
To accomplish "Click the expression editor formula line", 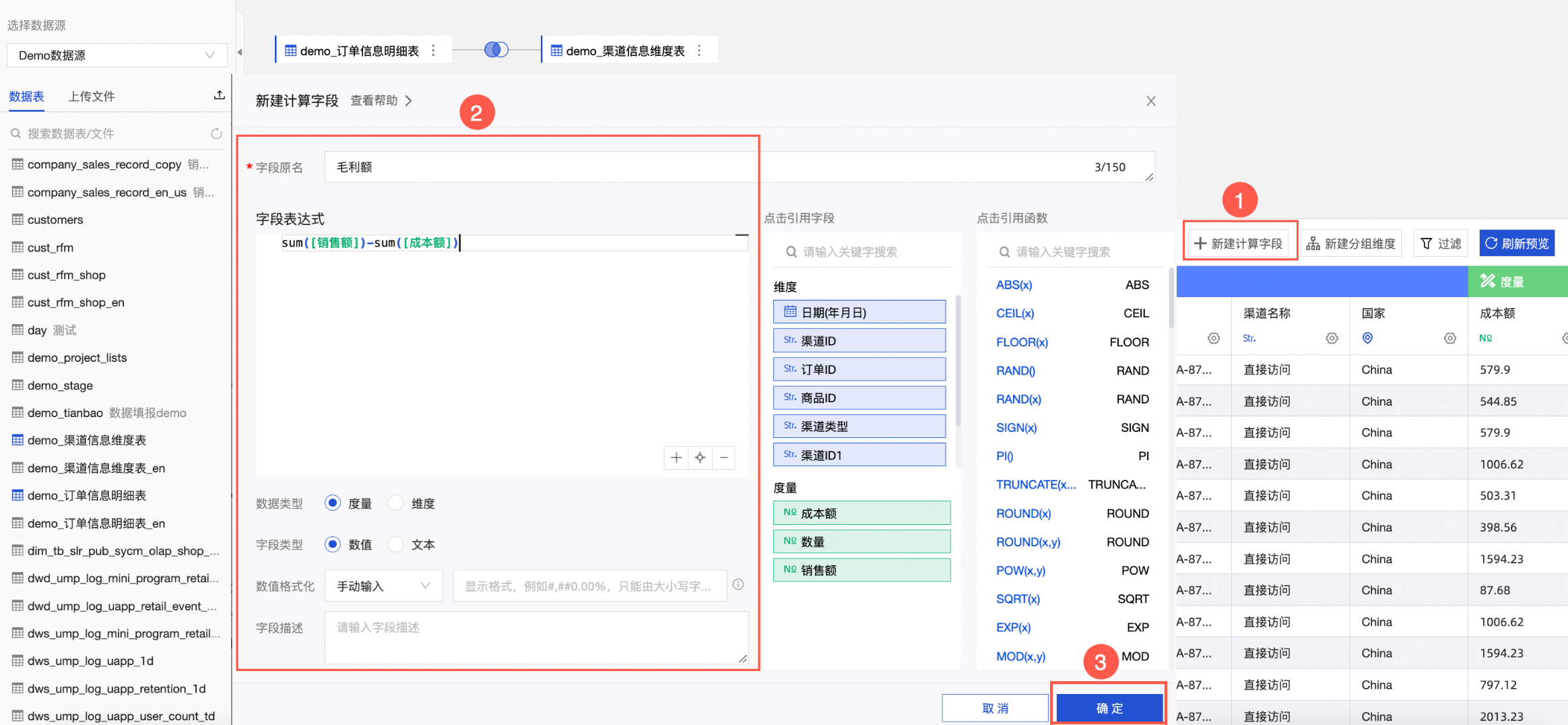I will [514, 243].
